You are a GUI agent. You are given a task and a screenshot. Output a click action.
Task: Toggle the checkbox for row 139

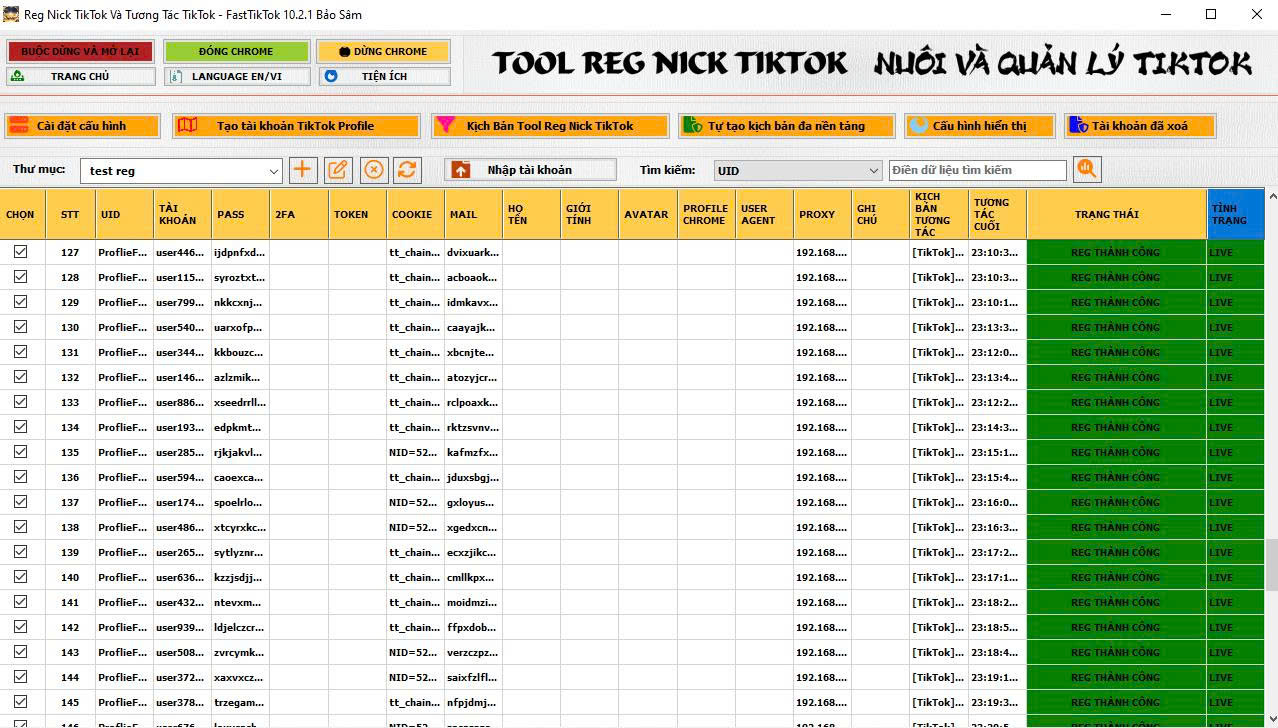pyautogui.click(x=20, y=552)
